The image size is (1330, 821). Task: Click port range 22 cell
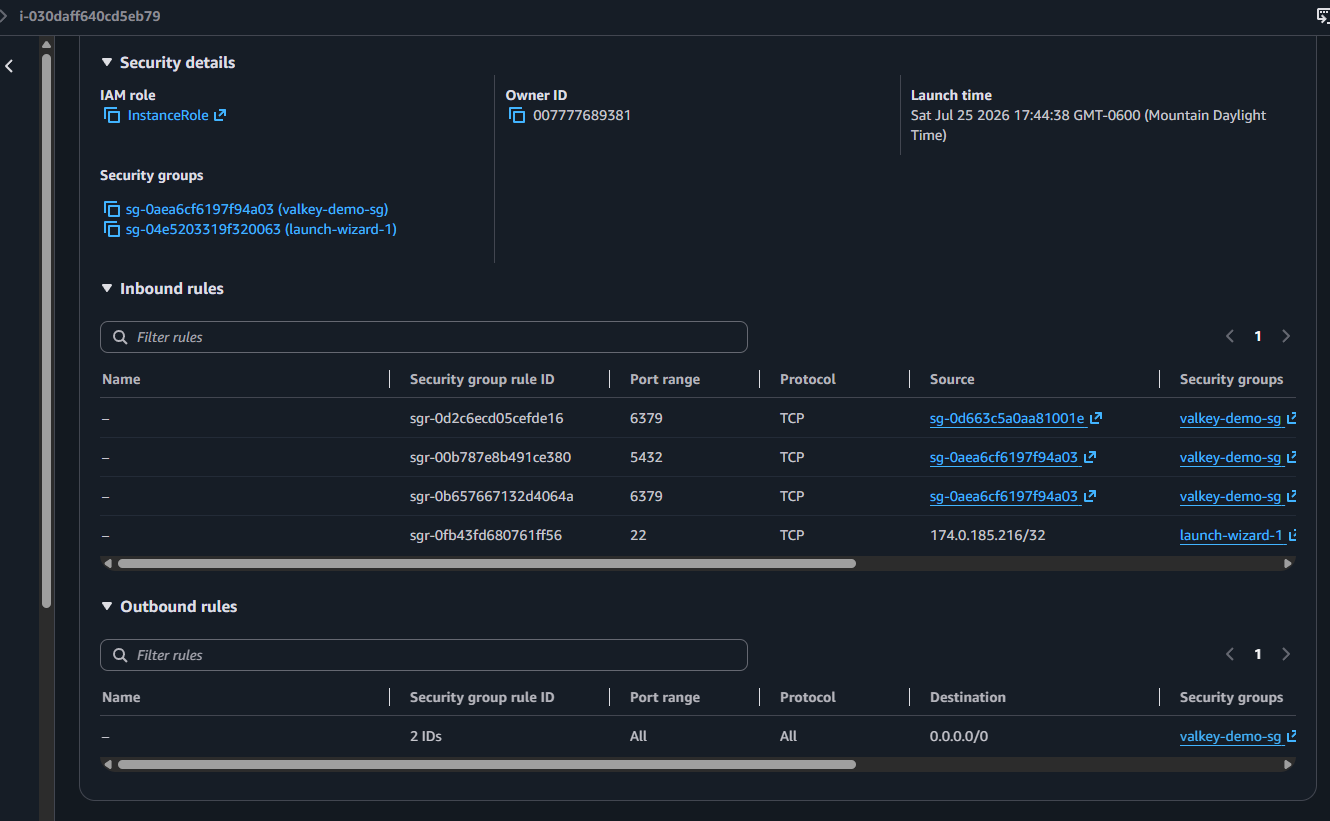(638, 535)
